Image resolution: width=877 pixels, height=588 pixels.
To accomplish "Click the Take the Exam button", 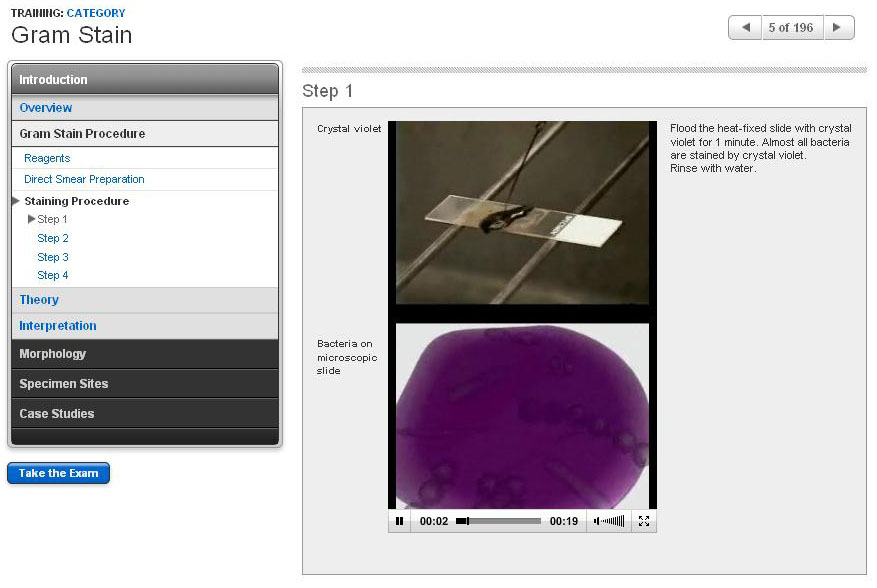I will [x=58, y=473].
